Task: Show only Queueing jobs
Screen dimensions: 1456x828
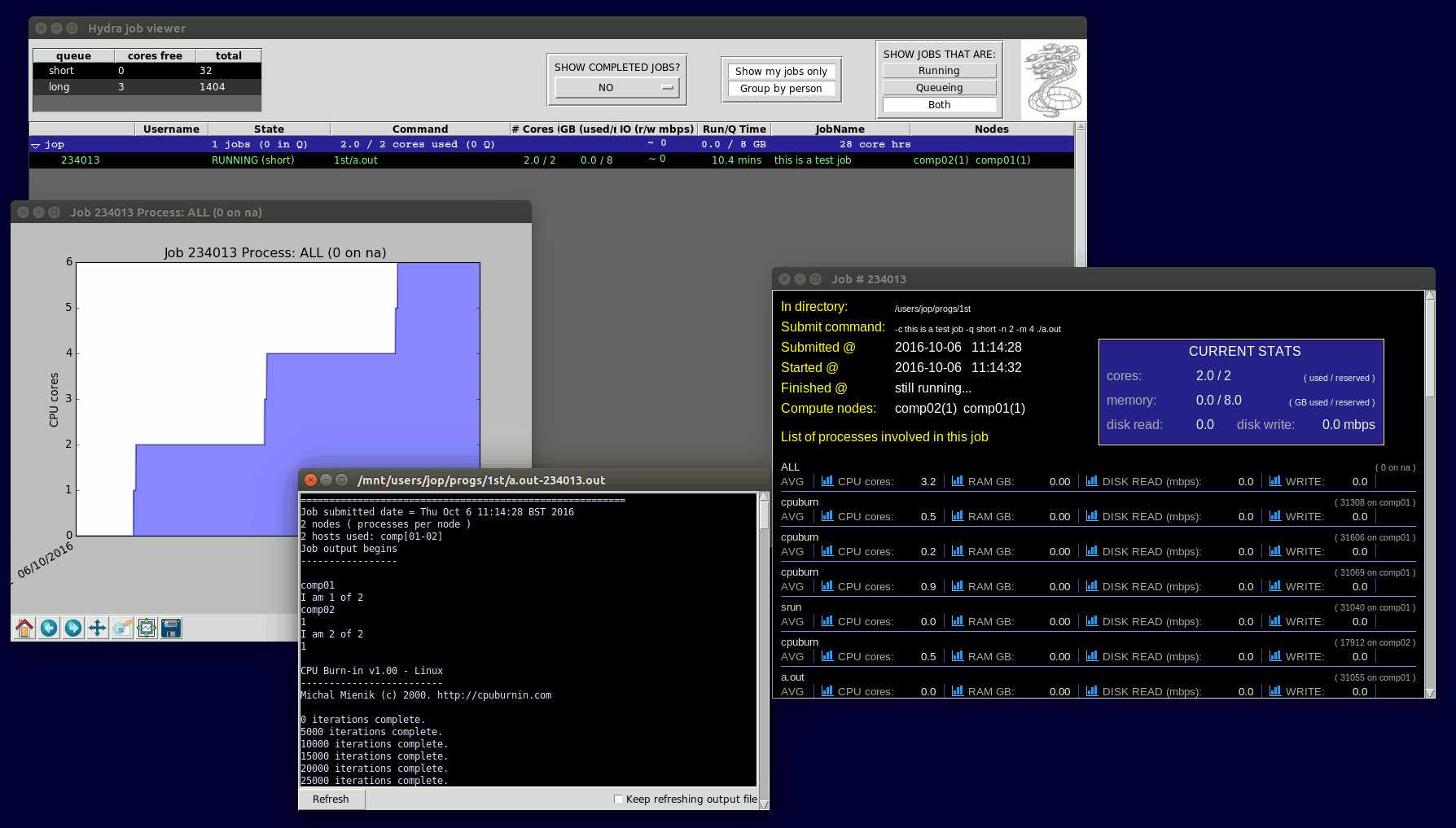Action: 939,88
